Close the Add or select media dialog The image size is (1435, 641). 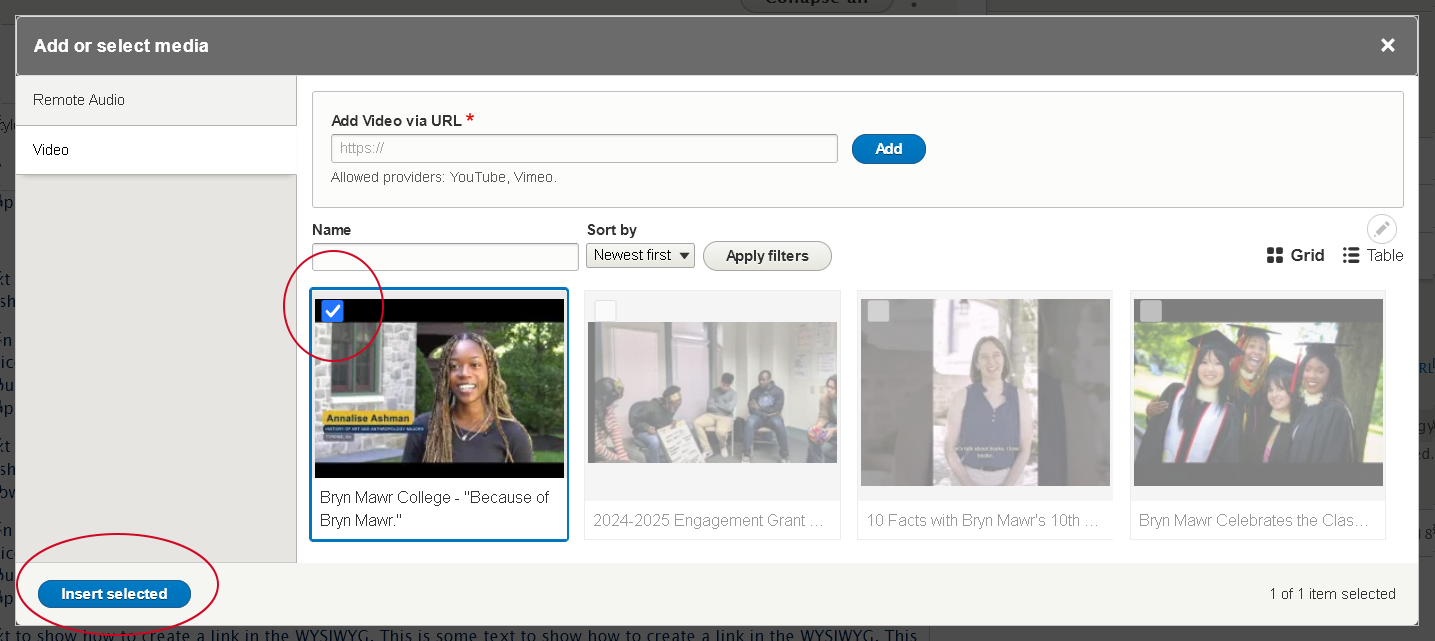1387,45
